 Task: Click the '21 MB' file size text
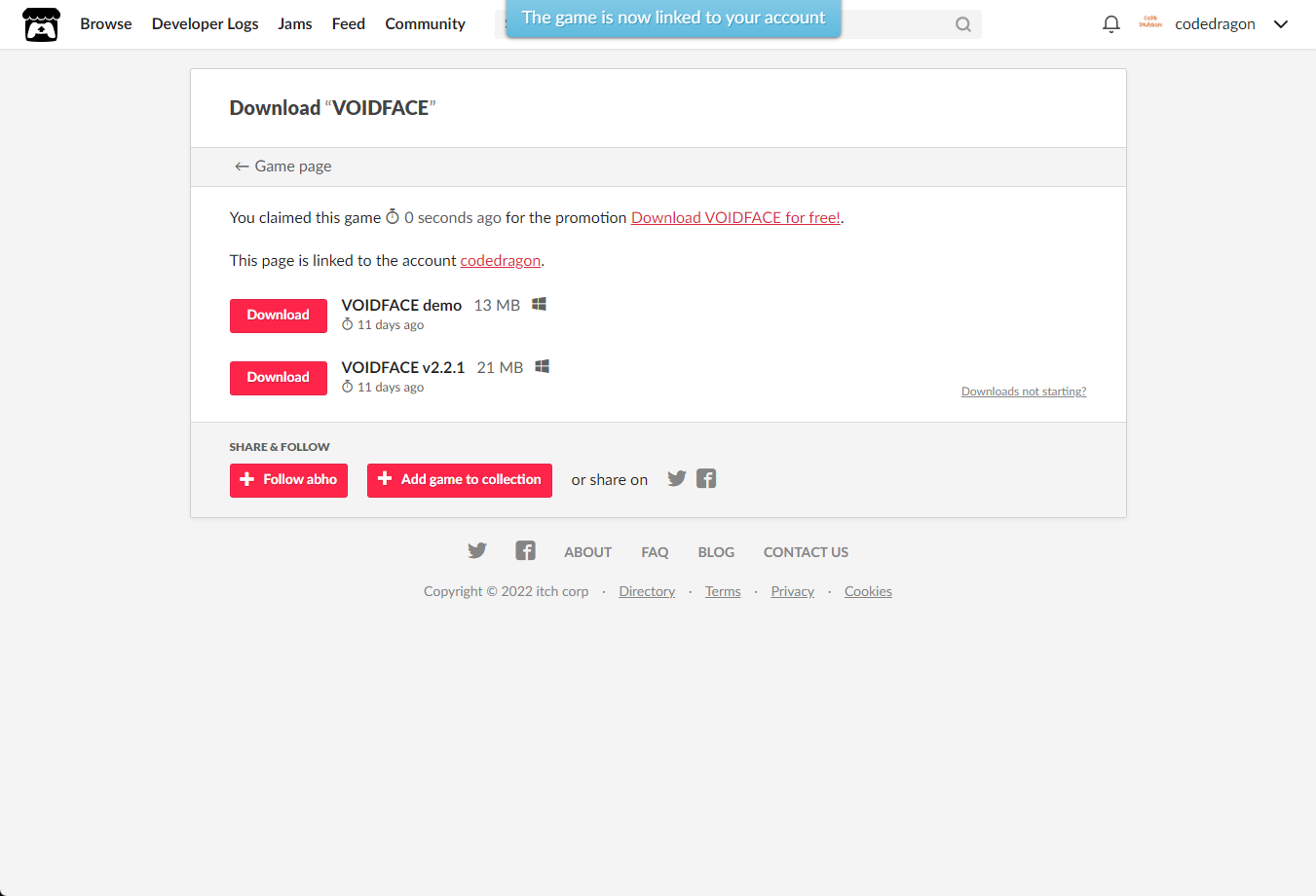500,368
